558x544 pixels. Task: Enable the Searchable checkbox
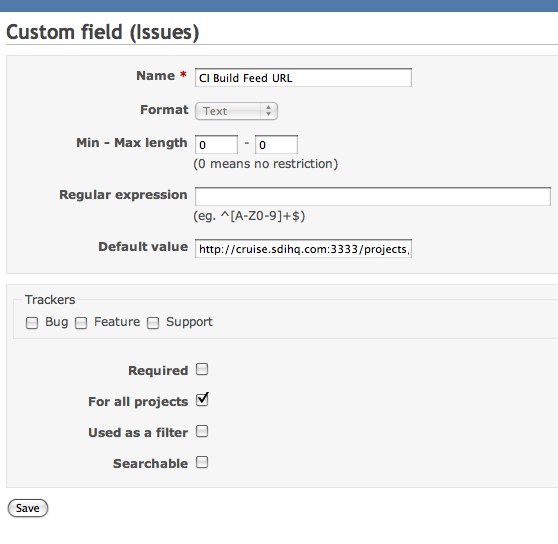click(x=202, y=462)
